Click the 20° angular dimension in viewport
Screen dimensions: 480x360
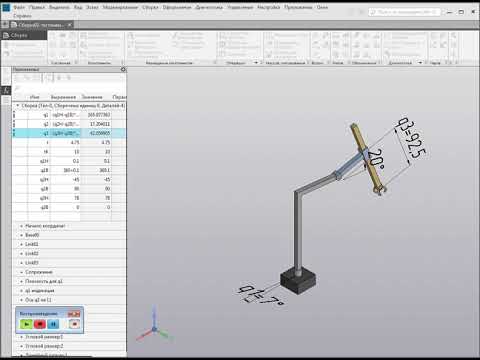[x=376, y=159]
